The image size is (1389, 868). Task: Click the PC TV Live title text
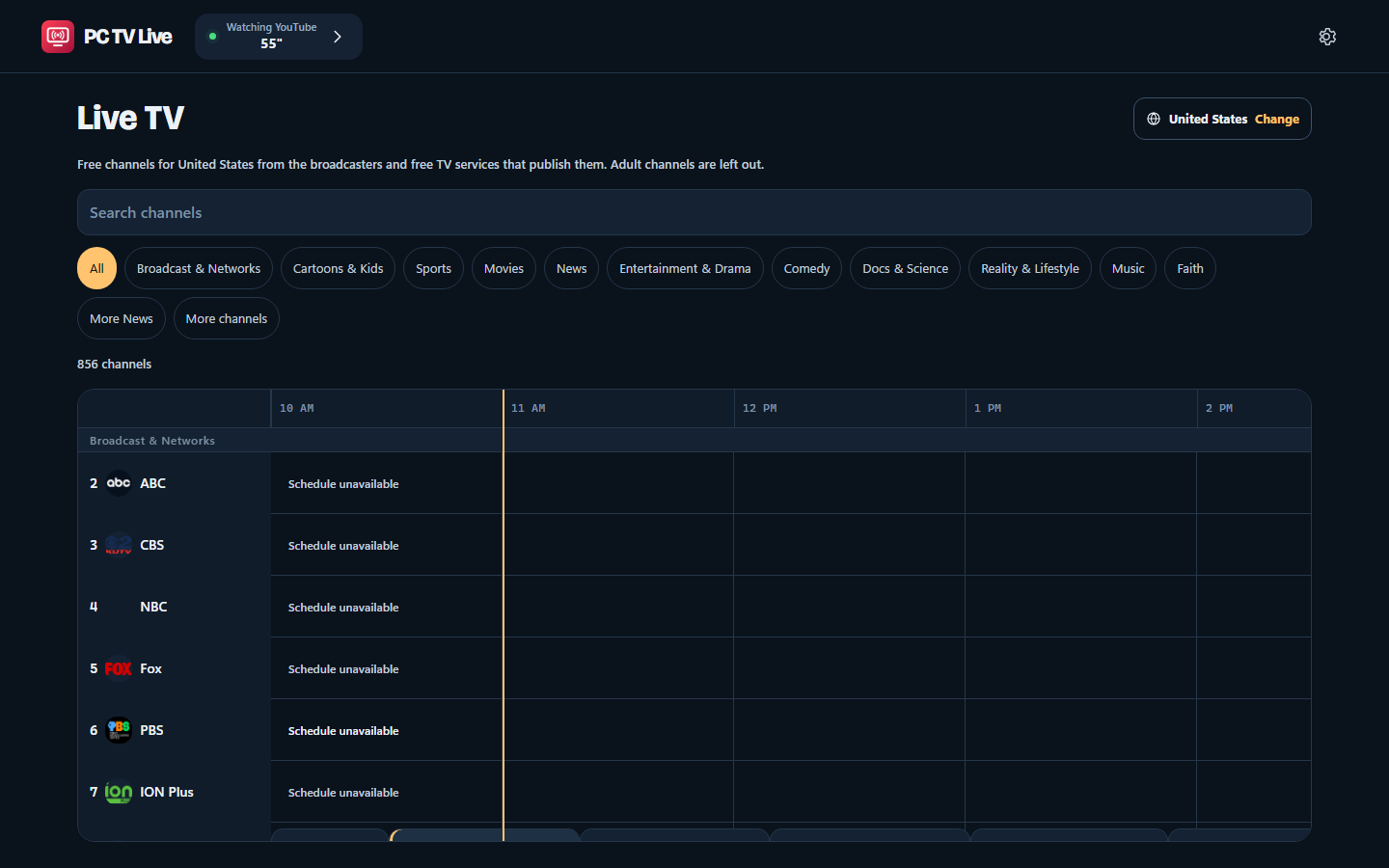tap(128, 37)
